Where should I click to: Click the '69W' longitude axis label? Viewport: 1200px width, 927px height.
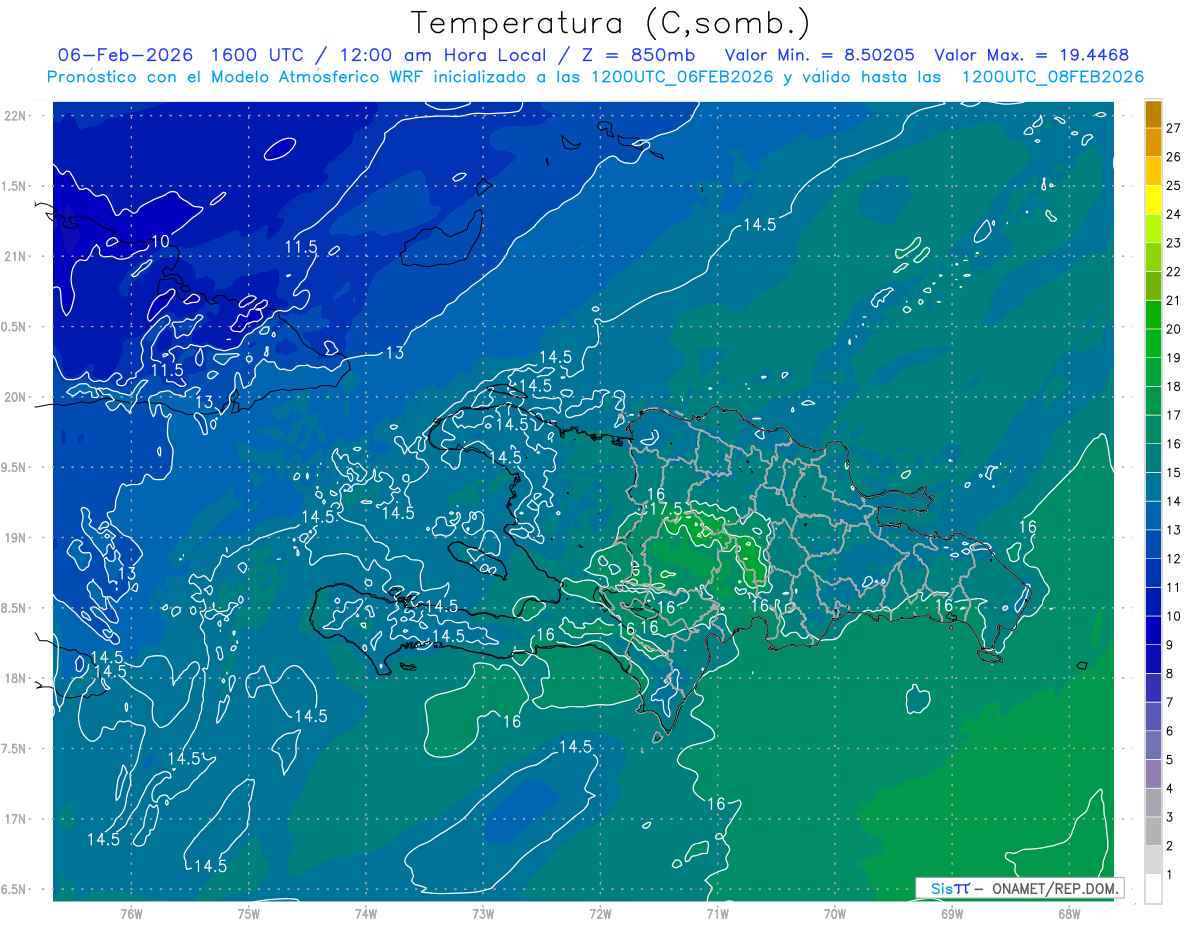(x=952, y=913)
